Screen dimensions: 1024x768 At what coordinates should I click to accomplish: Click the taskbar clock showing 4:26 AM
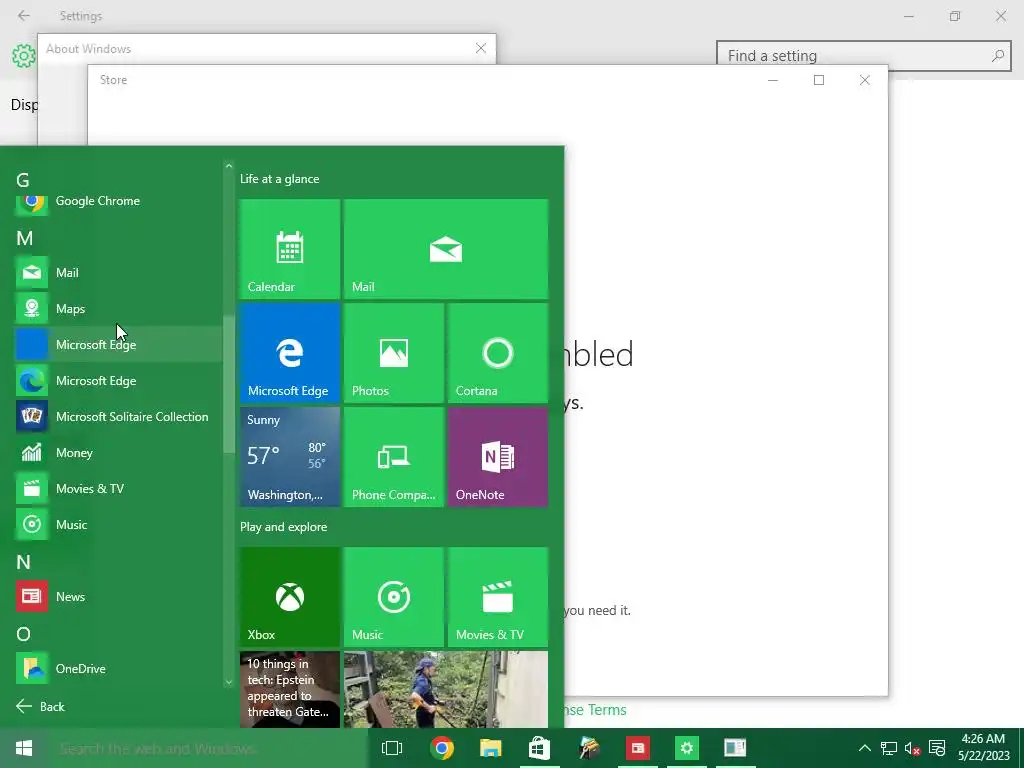[x=984, y=747]
